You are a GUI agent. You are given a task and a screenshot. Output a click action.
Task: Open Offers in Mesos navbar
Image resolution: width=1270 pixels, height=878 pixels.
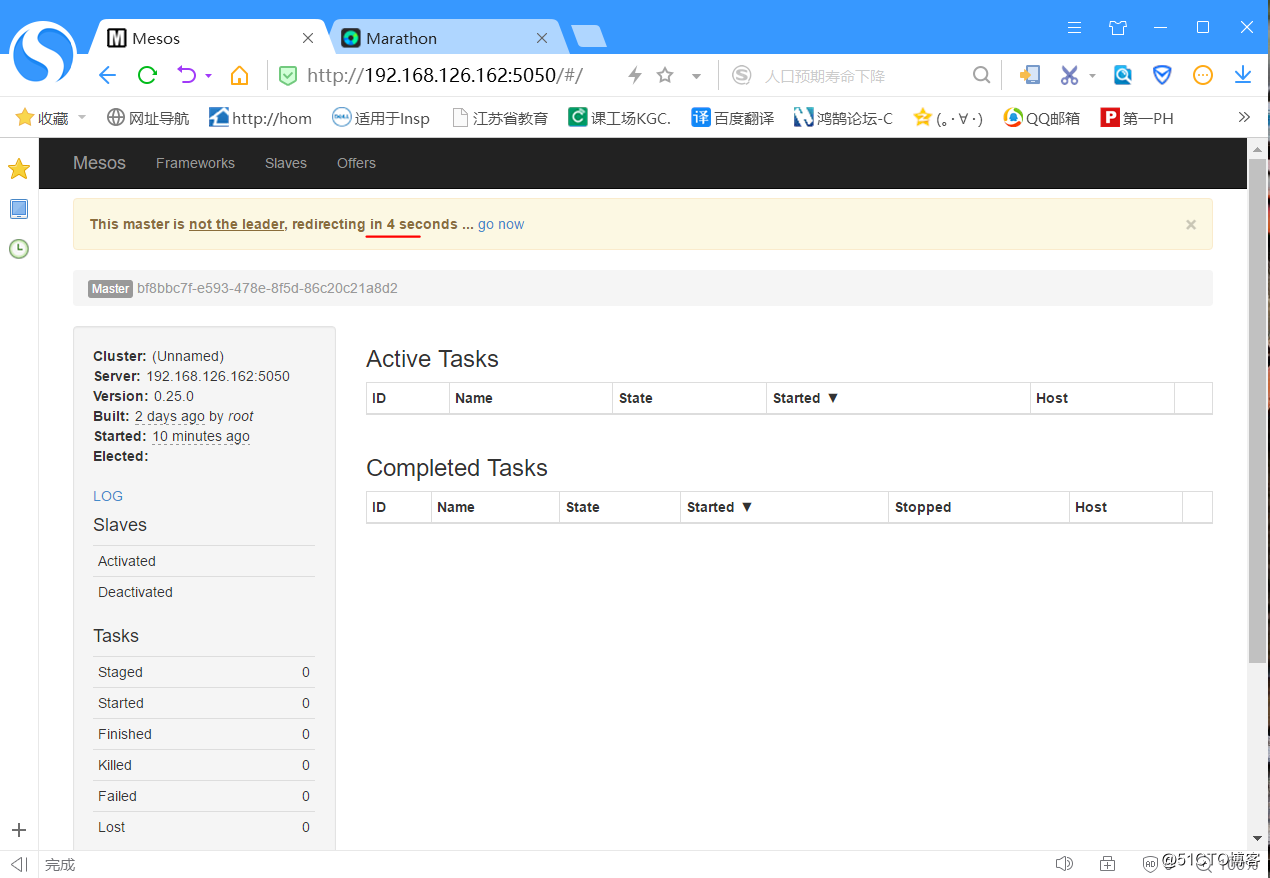pos(356,163)
